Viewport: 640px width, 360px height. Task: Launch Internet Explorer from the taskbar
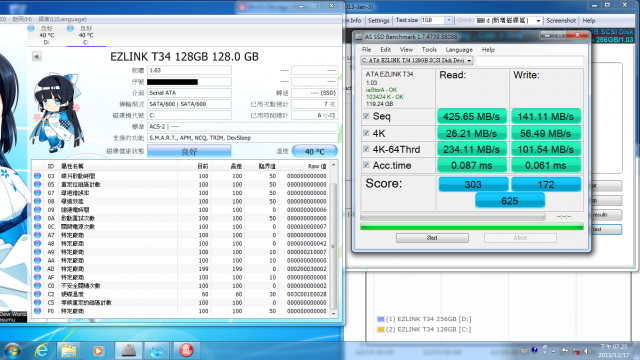[42, 350]
